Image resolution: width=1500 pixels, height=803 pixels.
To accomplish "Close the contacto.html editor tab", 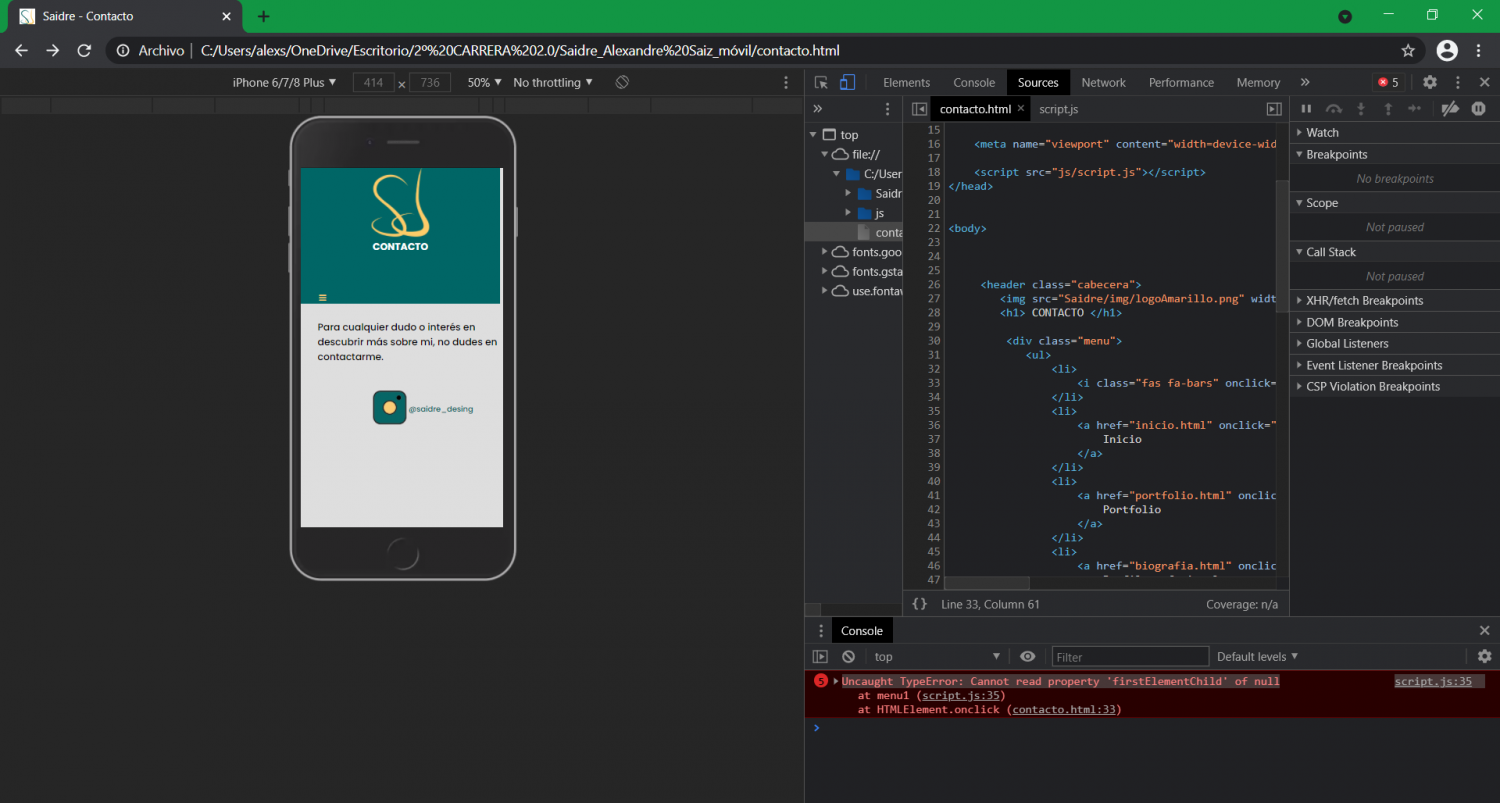I will [x=1021, y=109].
